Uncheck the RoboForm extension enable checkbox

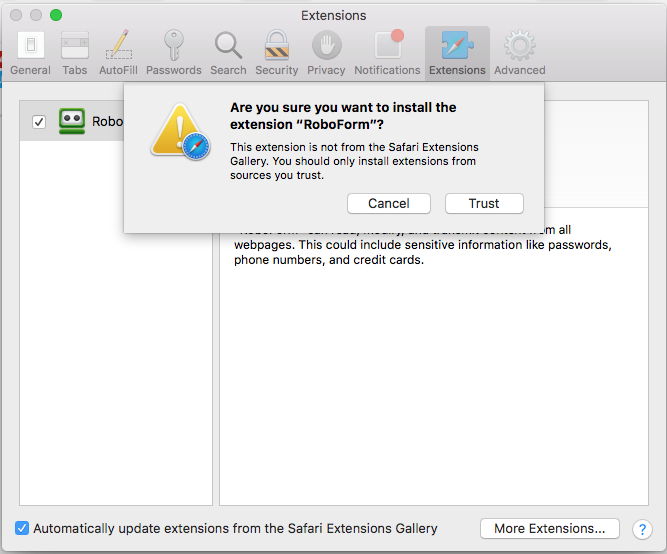39,122
